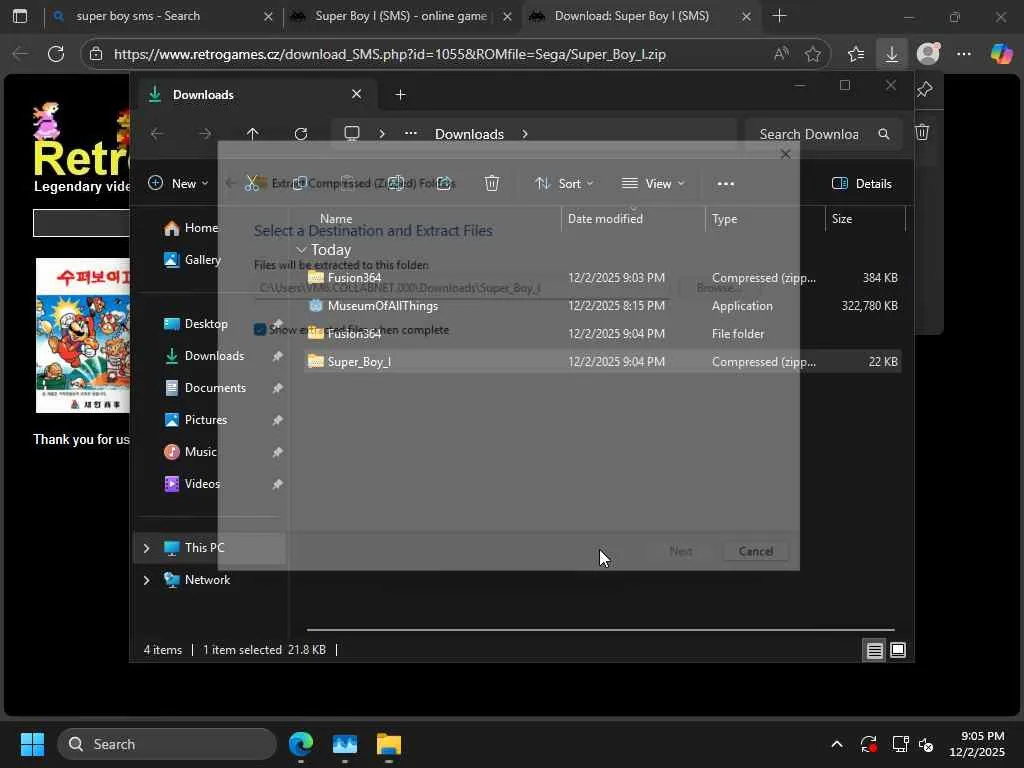The width and height of the screenshot is (1024, 768).
Task: Open the Edge profile avatar
Action: pyautogui.click(x=928, y=54)
